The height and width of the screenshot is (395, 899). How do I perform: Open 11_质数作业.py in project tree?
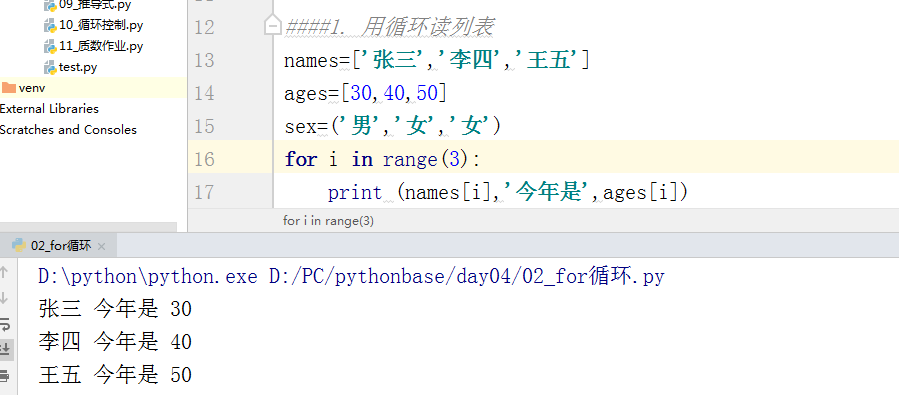coord(101,46)
